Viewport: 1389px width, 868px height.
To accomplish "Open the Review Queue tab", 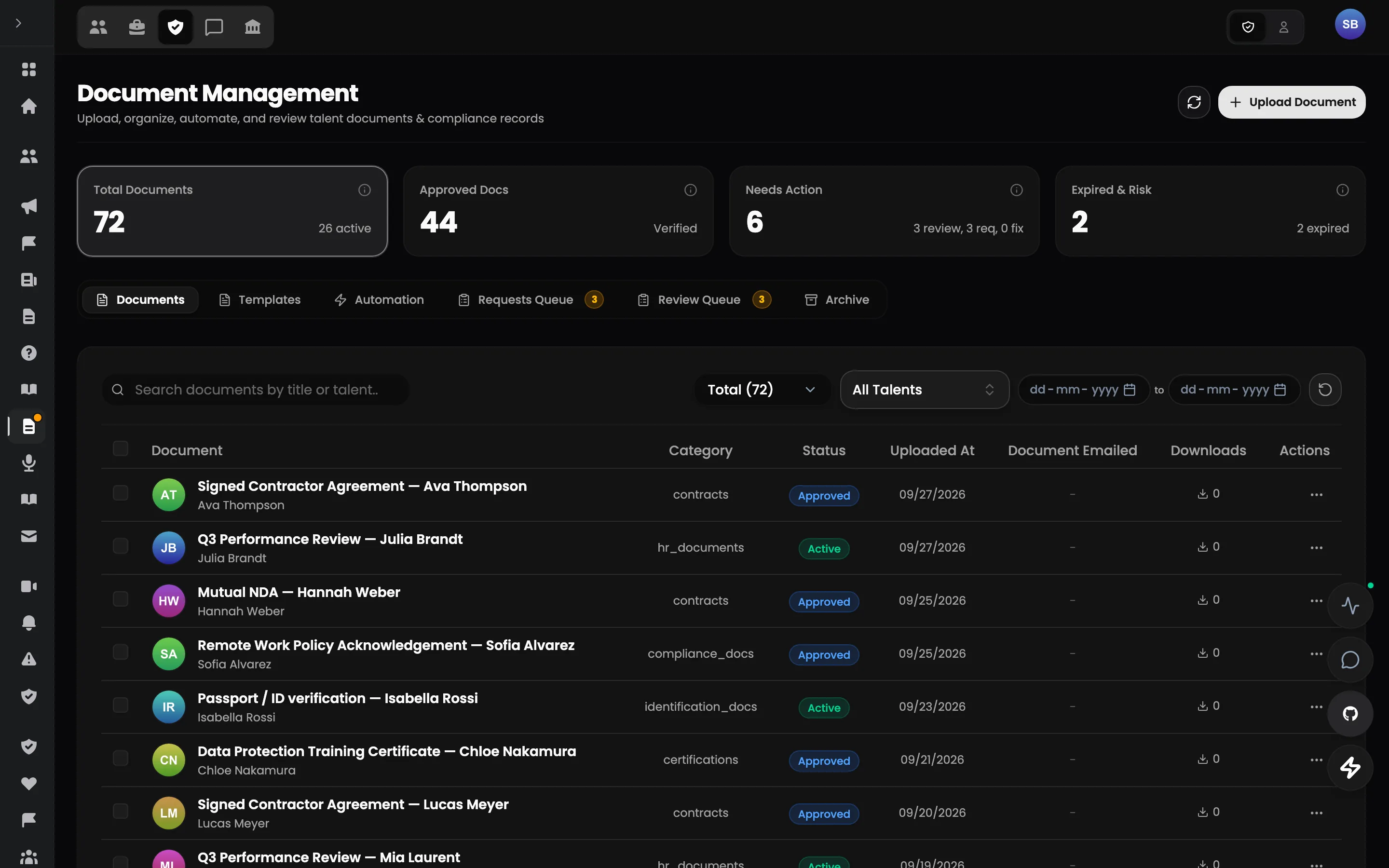I will (704, 299).
